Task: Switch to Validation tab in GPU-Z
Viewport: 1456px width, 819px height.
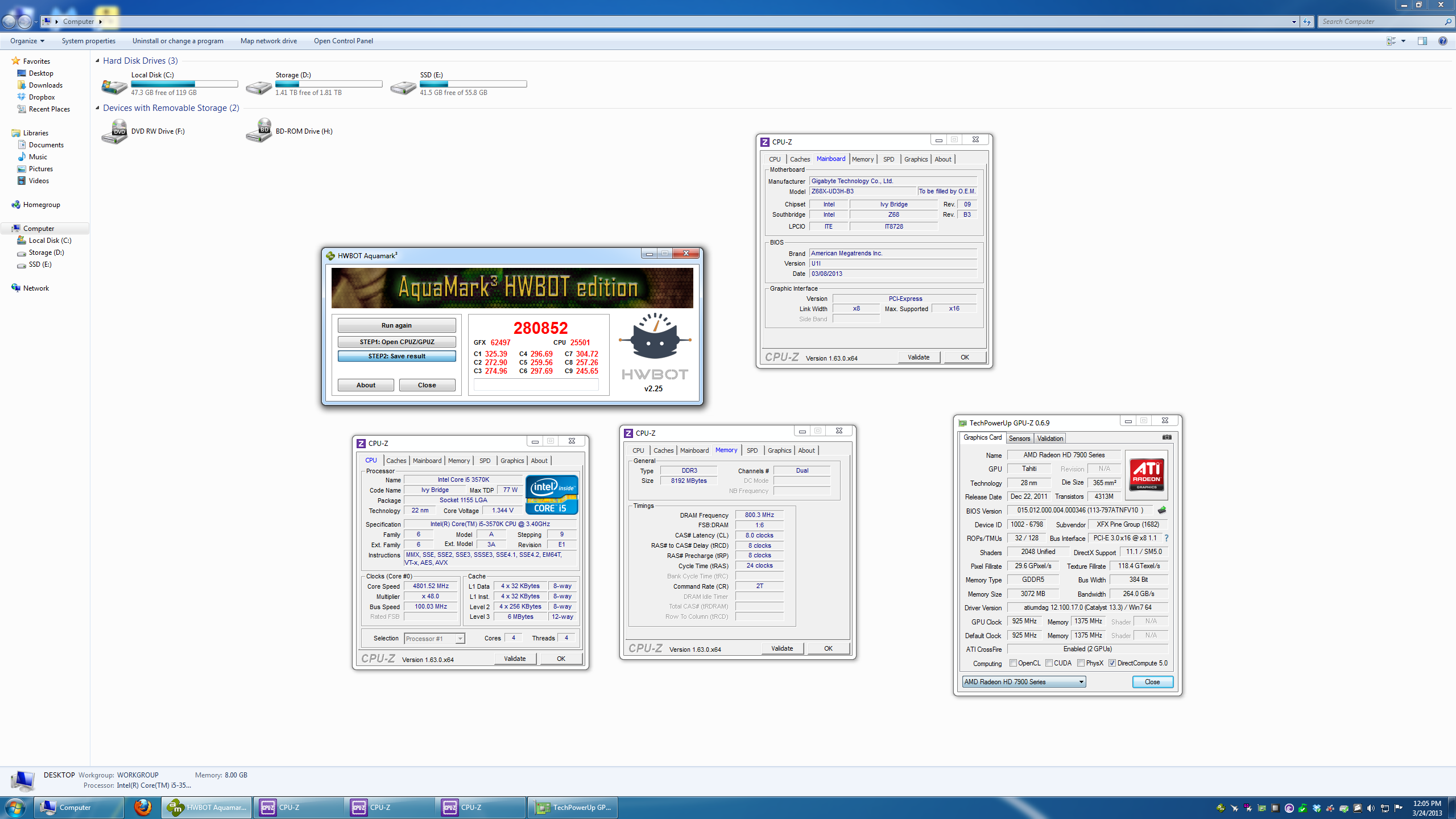Action: [x=1050, y=439]
